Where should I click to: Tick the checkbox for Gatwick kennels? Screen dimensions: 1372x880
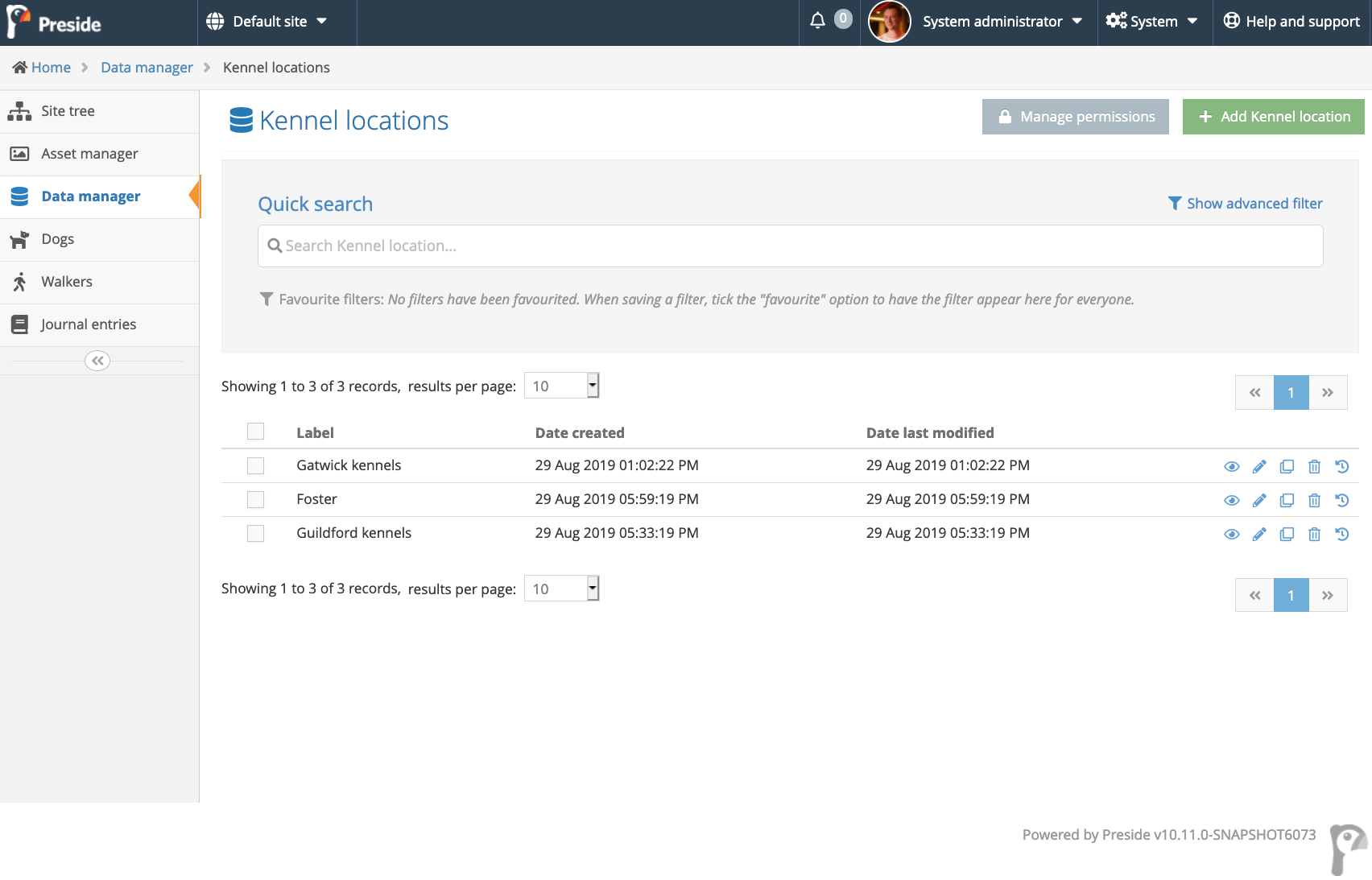[x=255, y=465]
